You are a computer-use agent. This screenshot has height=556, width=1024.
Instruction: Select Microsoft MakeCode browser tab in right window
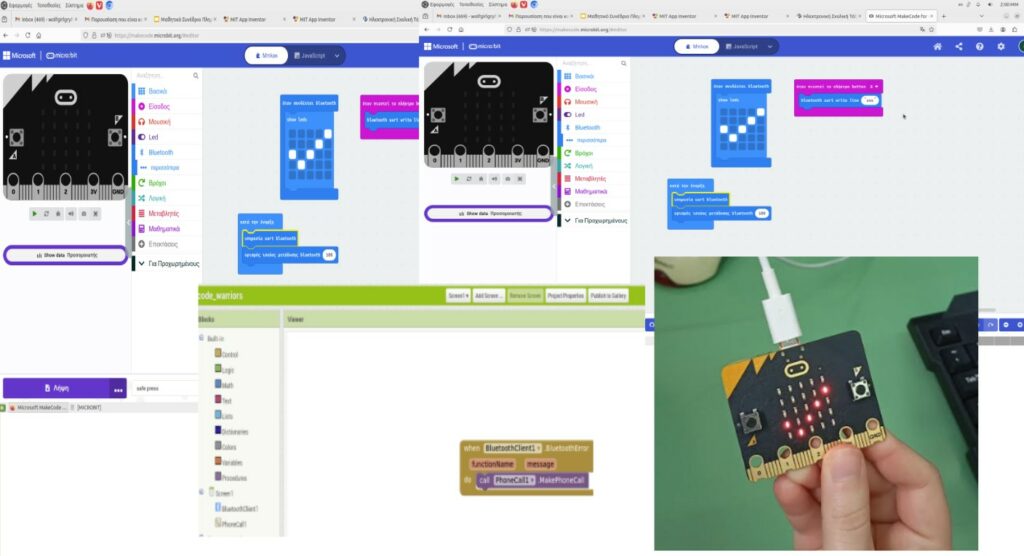pos(901,16)
